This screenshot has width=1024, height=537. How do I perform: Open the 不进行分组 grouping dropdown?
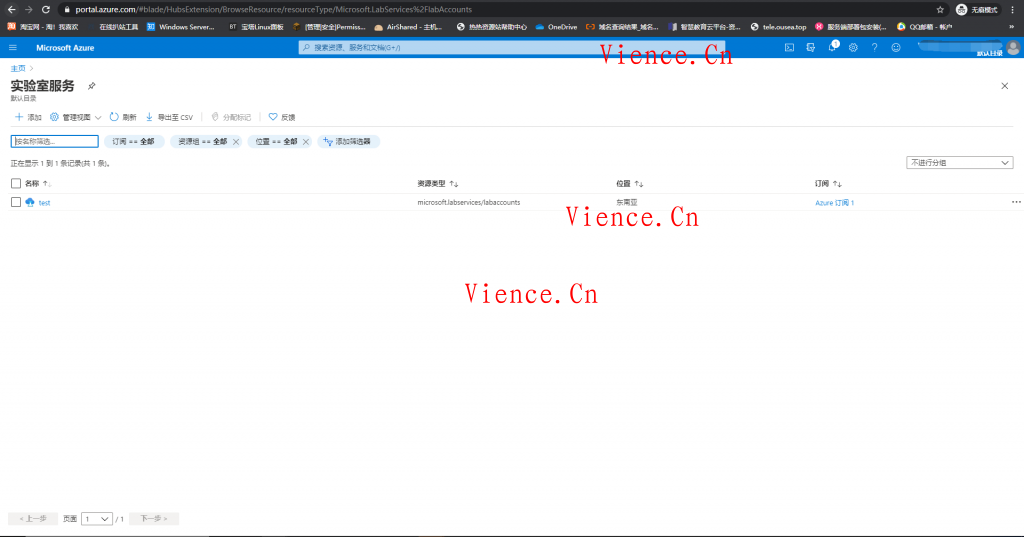click(959, 162)
